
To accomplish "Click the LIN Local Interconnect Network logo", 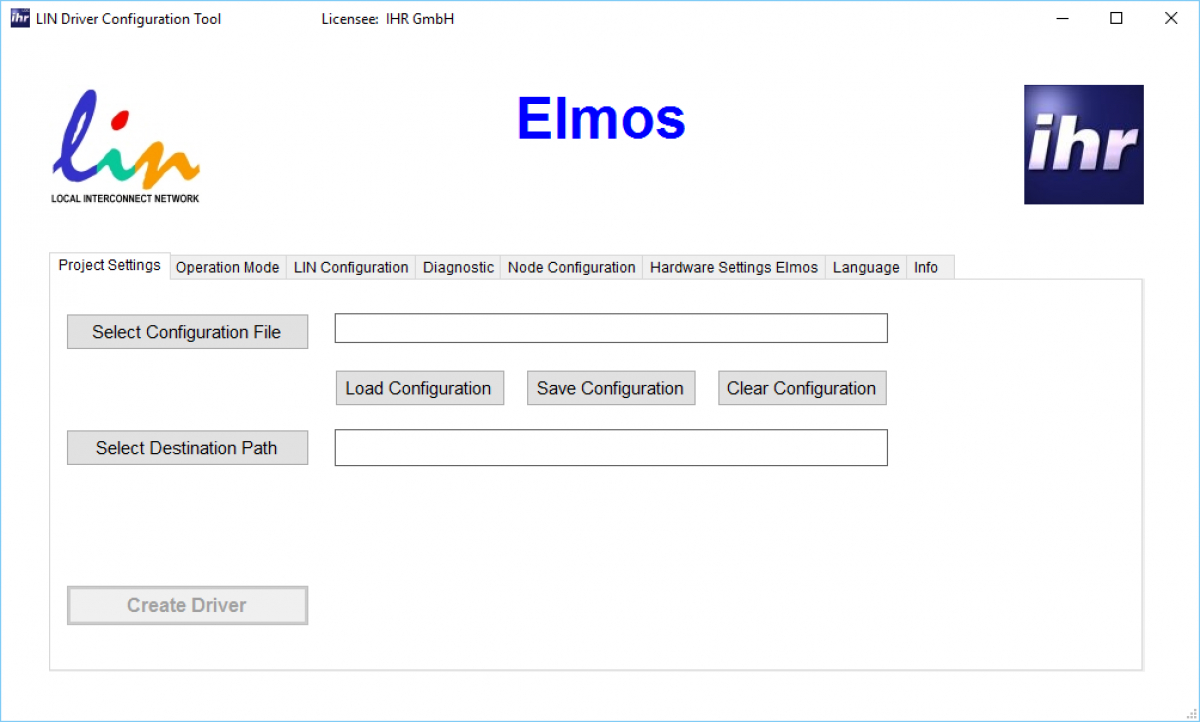I will [124, 145].
